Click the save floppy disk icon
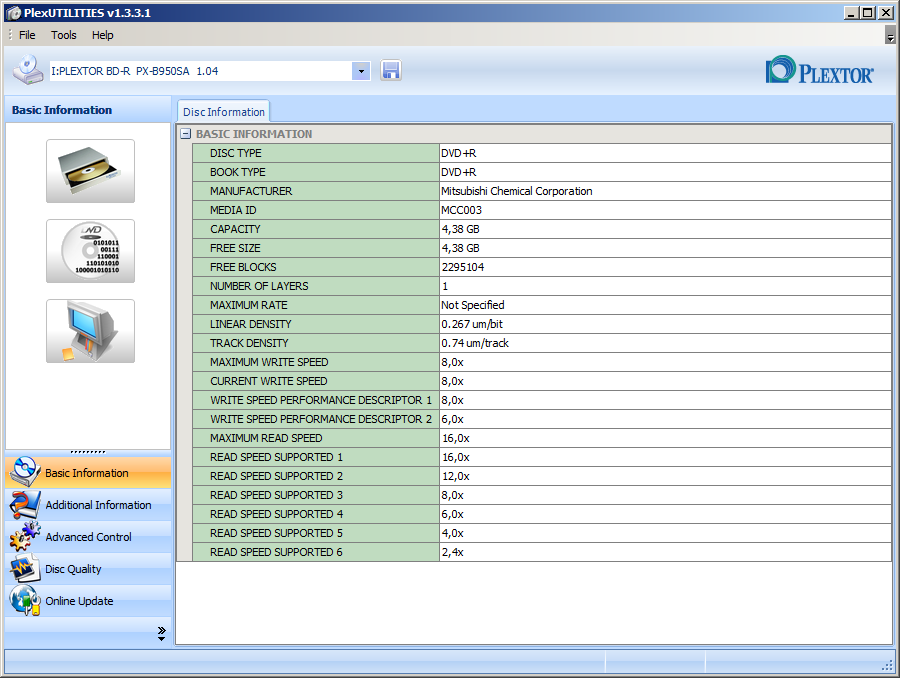The width and height of the screenshot is (900, 678). click(x=390, y=71)
